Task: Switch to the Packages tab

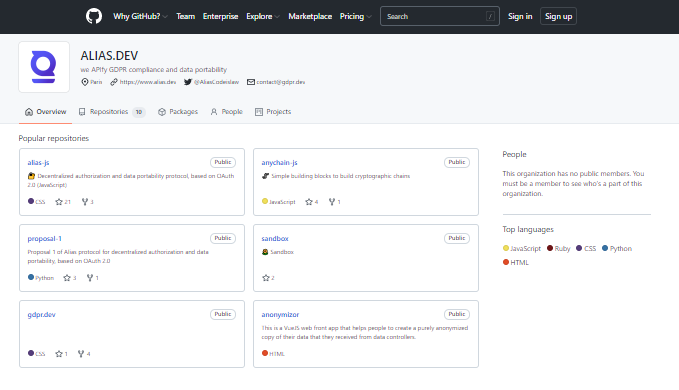Action: coord(178,112)
